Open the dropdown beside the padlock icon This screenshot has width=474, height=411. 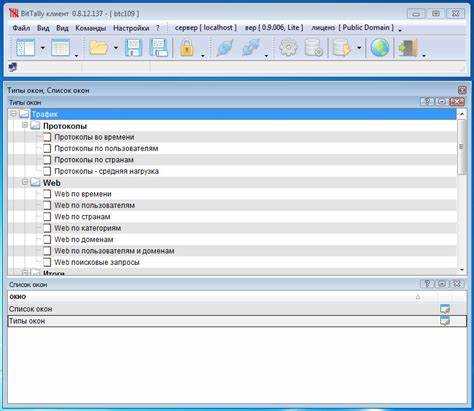203,56
